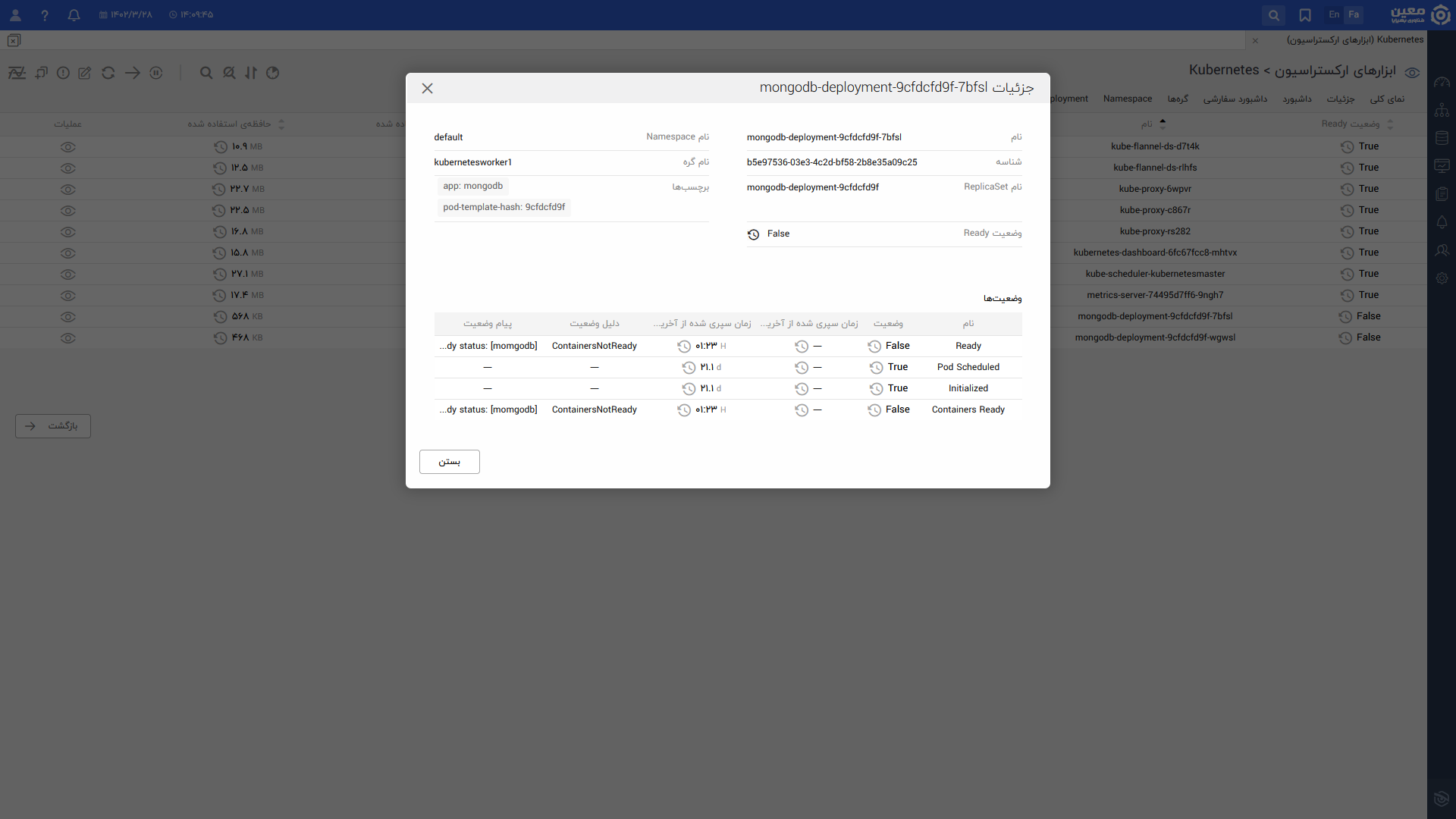Switch language to Fa
Viewport: 1456px width, 819px height.
point(1354,14)
